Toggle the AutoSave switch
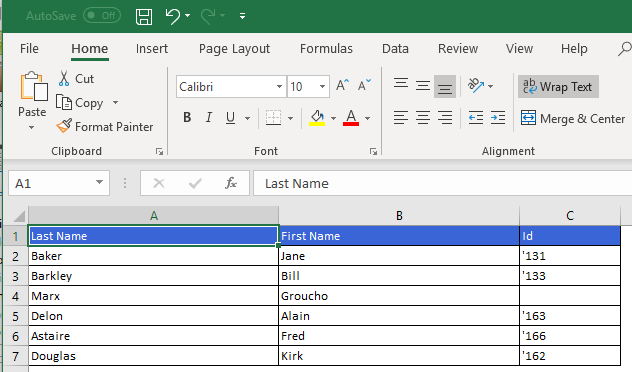 pos(102,16)
